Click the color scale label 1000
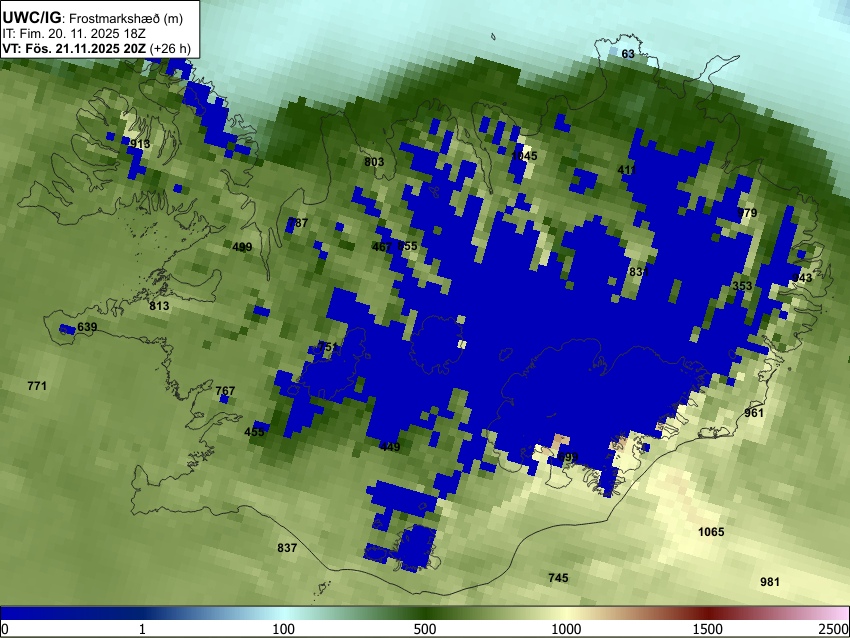This screenshot has height=638, width=850. pos(566,629)
